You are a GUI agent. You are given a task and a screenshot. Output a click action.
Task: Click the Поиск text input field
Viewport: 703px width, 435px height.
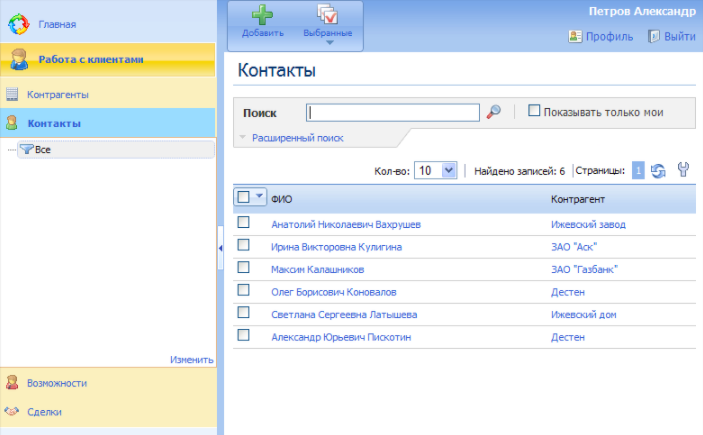pyautogui.click(x=392, y=113)
